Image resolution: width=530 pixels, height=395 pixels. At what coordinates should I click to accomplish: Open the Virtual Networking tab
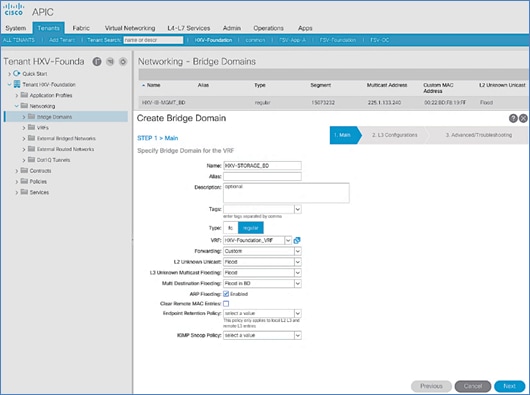(130, 28)
